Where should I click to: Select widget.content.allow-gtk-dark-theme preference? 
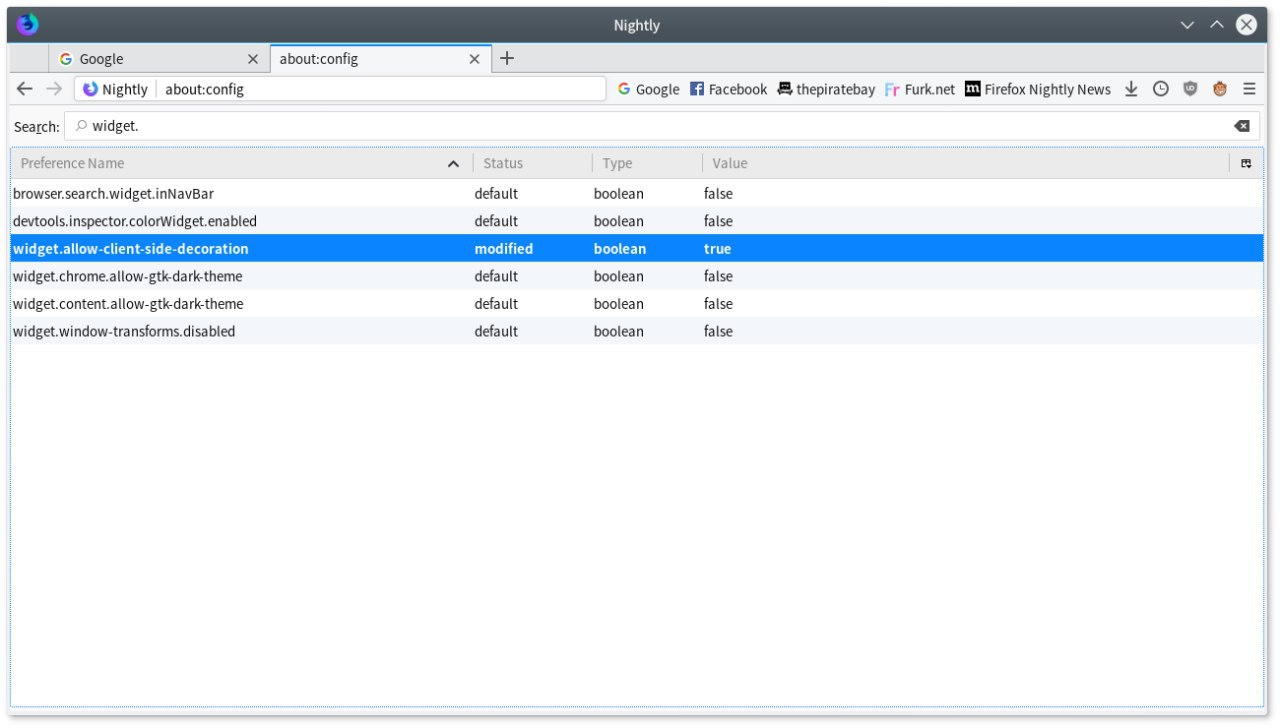(637, 303)
